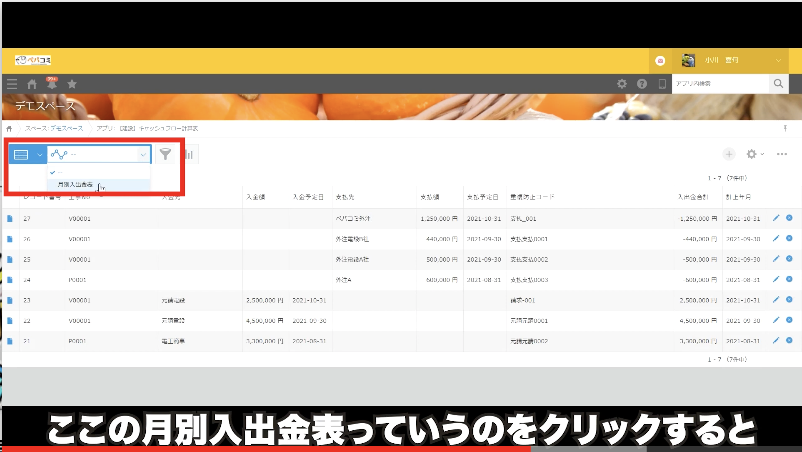The width and height of the screenshot is (802, 452).
Task: Open the app settings gear dropdown
Action: coord(754,154)
